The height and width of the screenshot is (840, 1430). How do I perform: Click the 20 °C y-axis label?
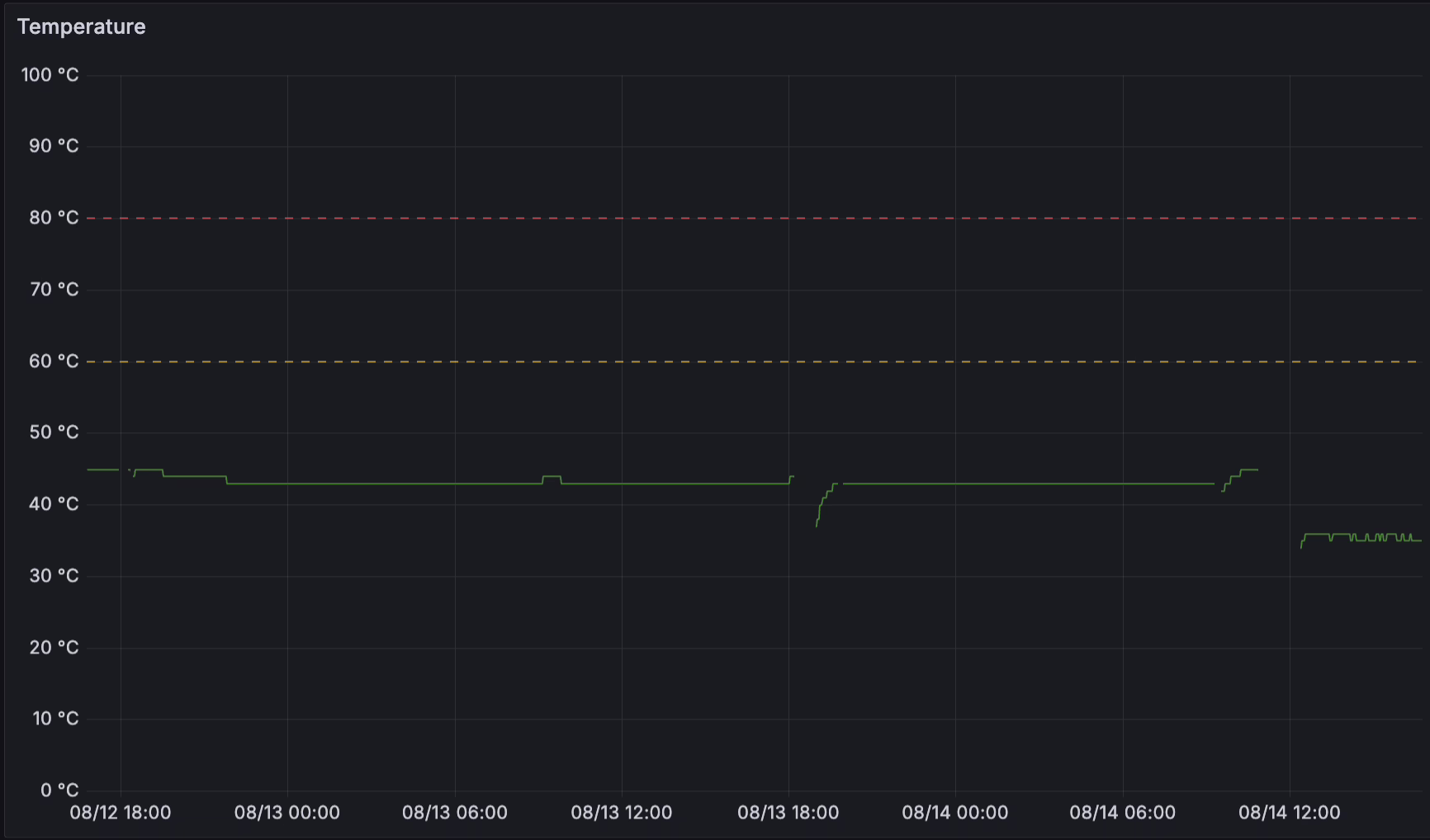54,648
